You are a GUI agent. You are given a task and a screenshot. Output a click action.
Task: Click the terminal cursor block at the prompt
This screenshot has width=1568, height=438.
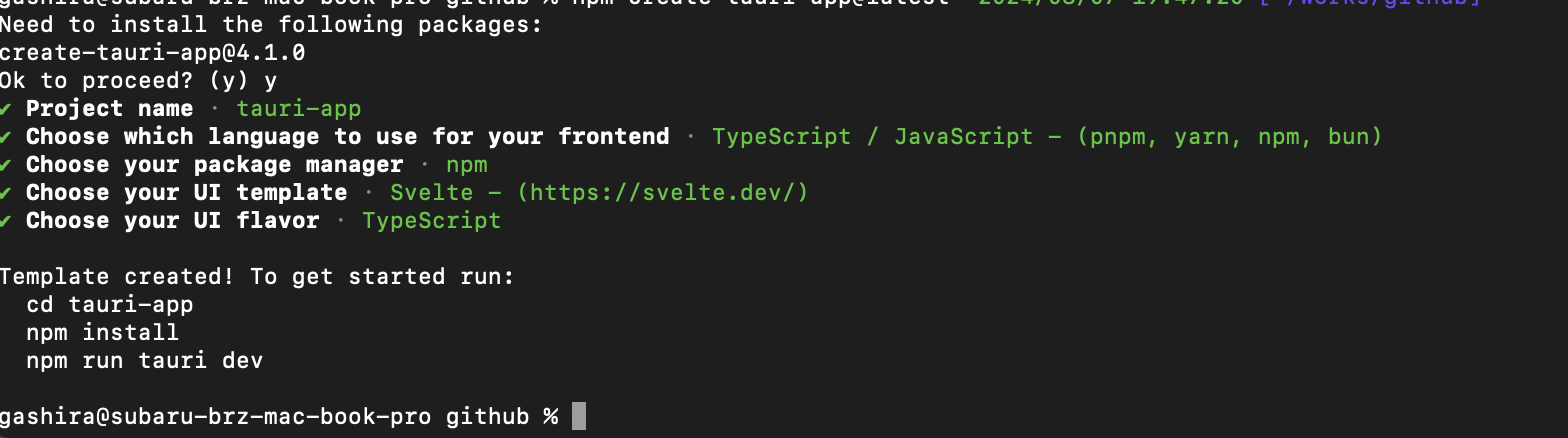tap(578, 416)
